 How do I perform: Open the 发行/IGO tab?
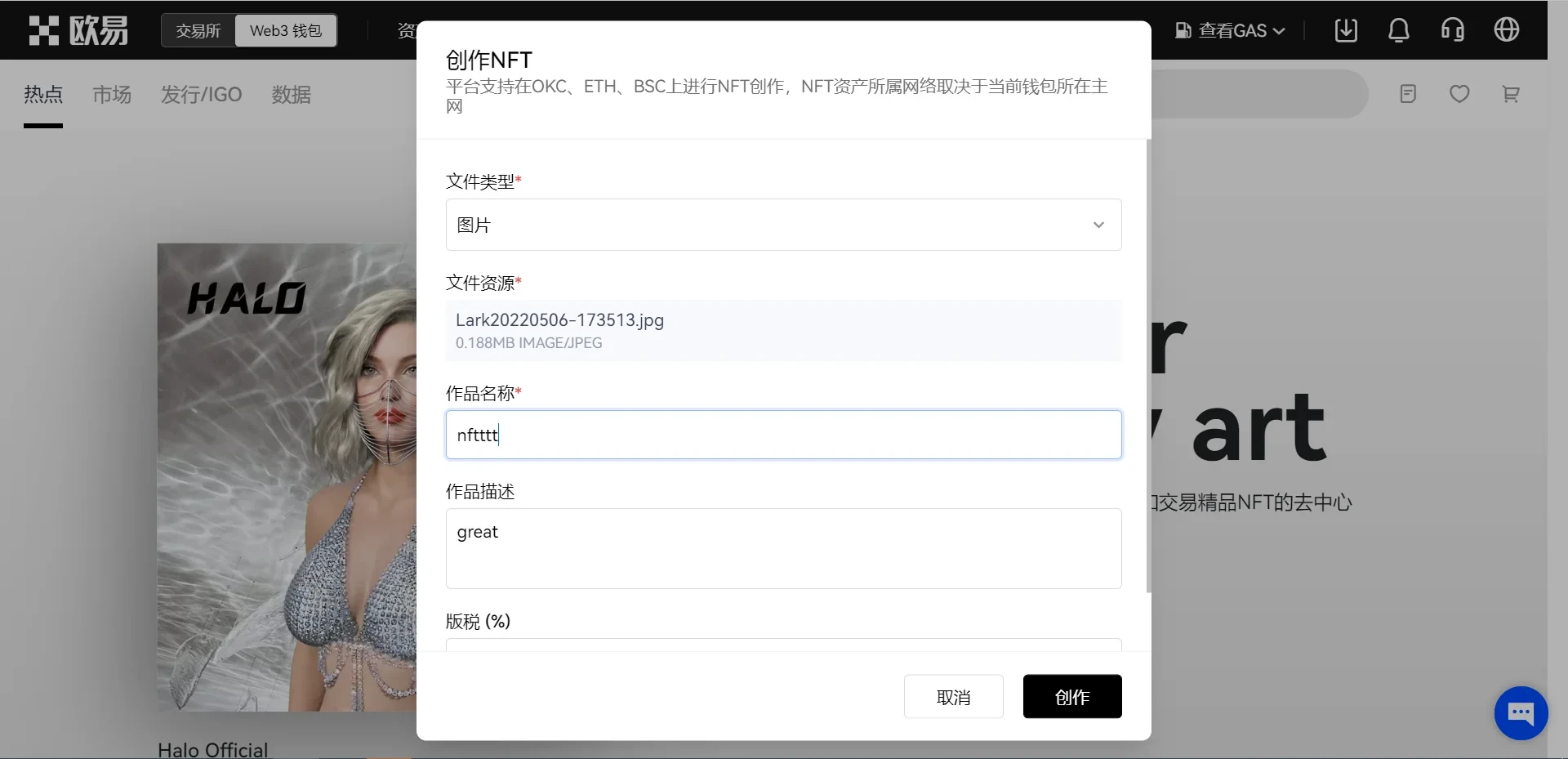pyautogui.click(x=201, y=95)
